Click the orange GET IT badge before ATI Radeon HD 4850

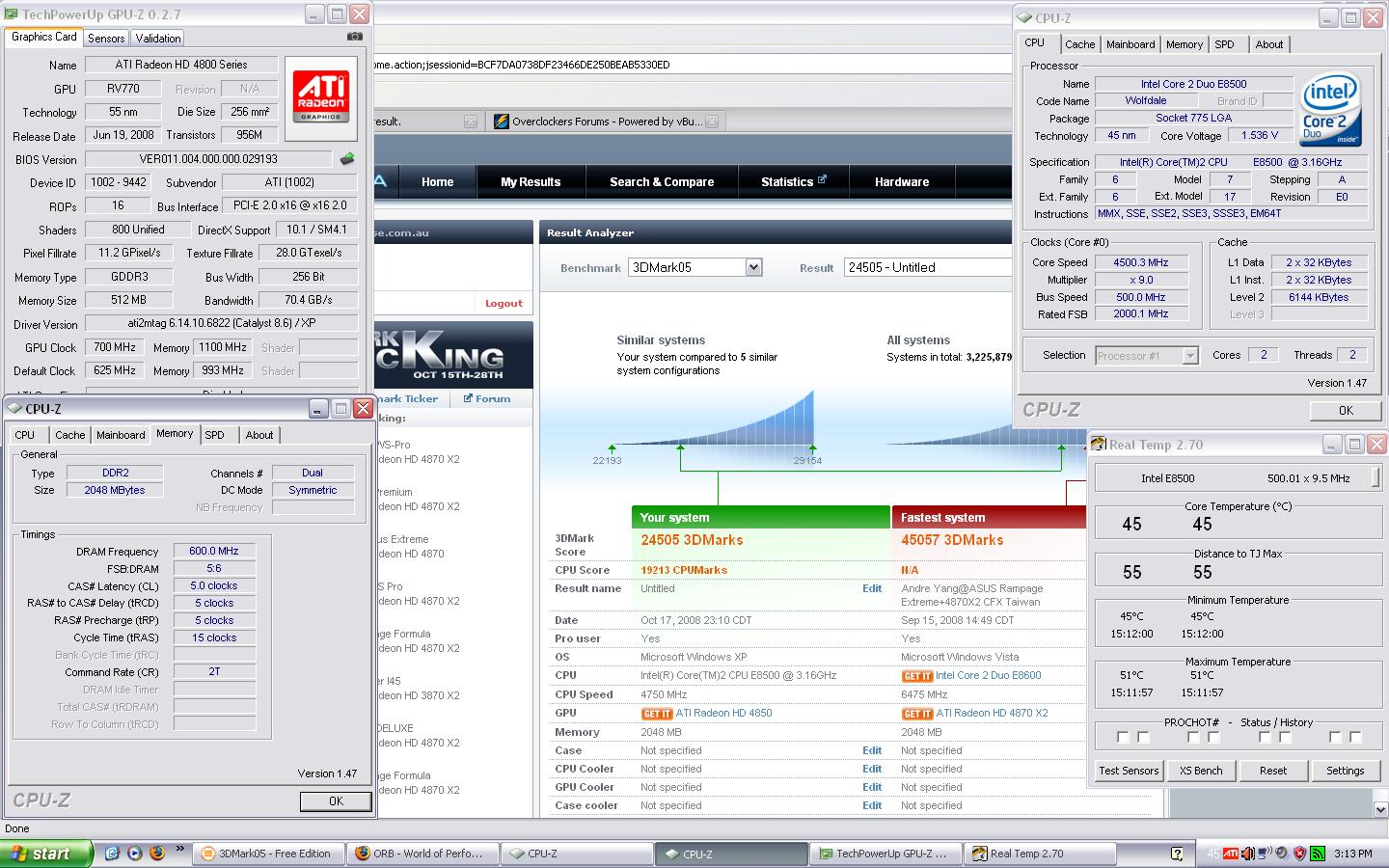(657, 714)
